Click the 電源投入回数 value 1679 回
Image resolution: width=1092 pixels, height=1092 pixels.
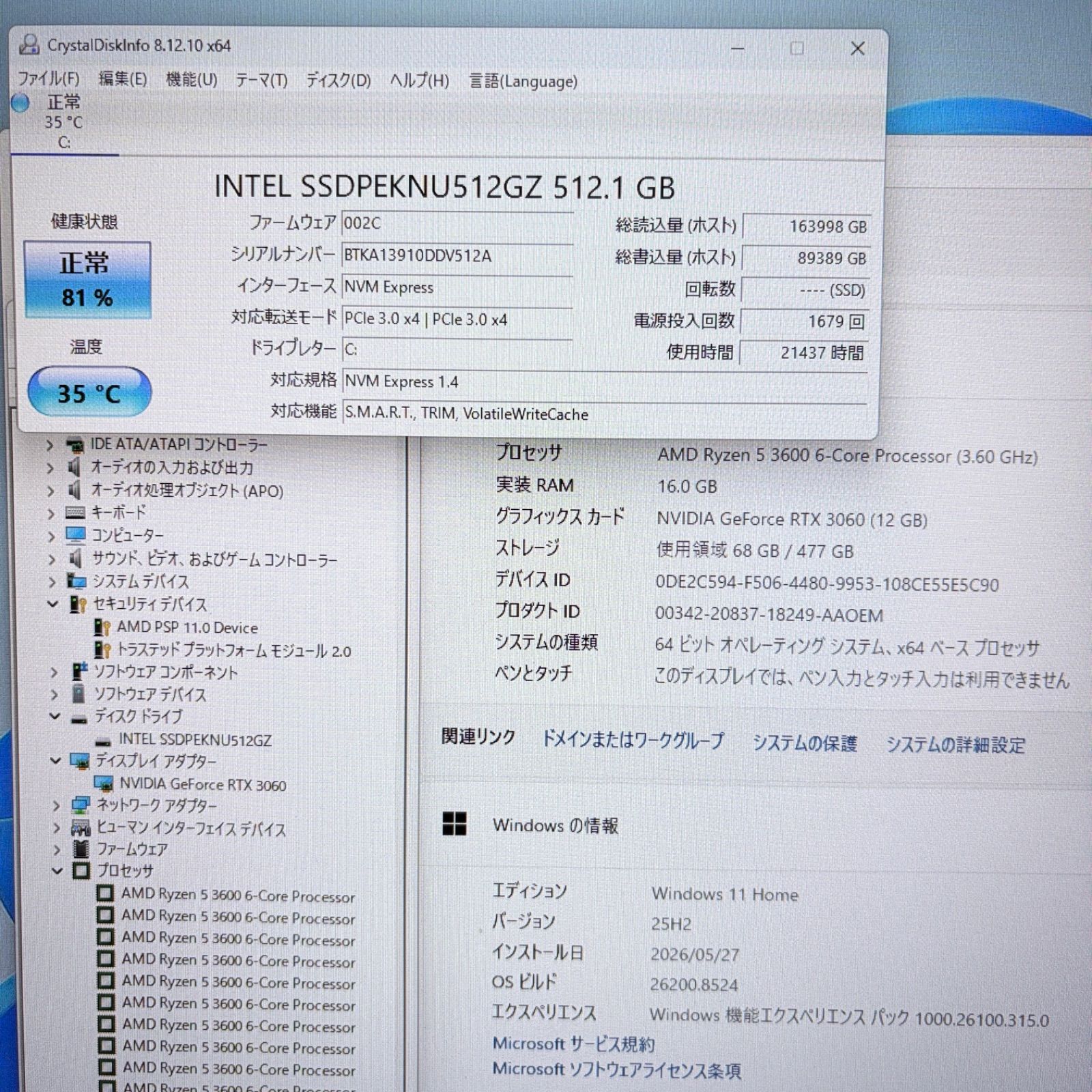click(x=804, y=321)
